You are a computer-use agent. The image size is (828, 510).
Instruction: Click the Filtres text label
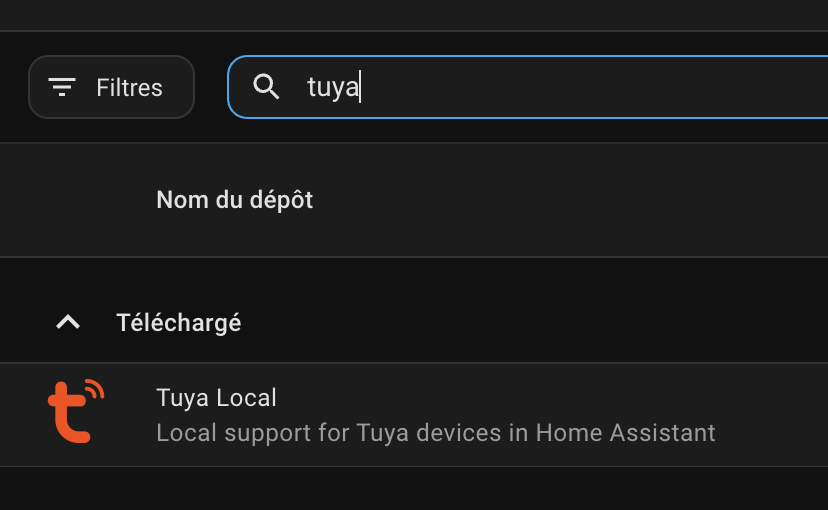tap(129, 88)
